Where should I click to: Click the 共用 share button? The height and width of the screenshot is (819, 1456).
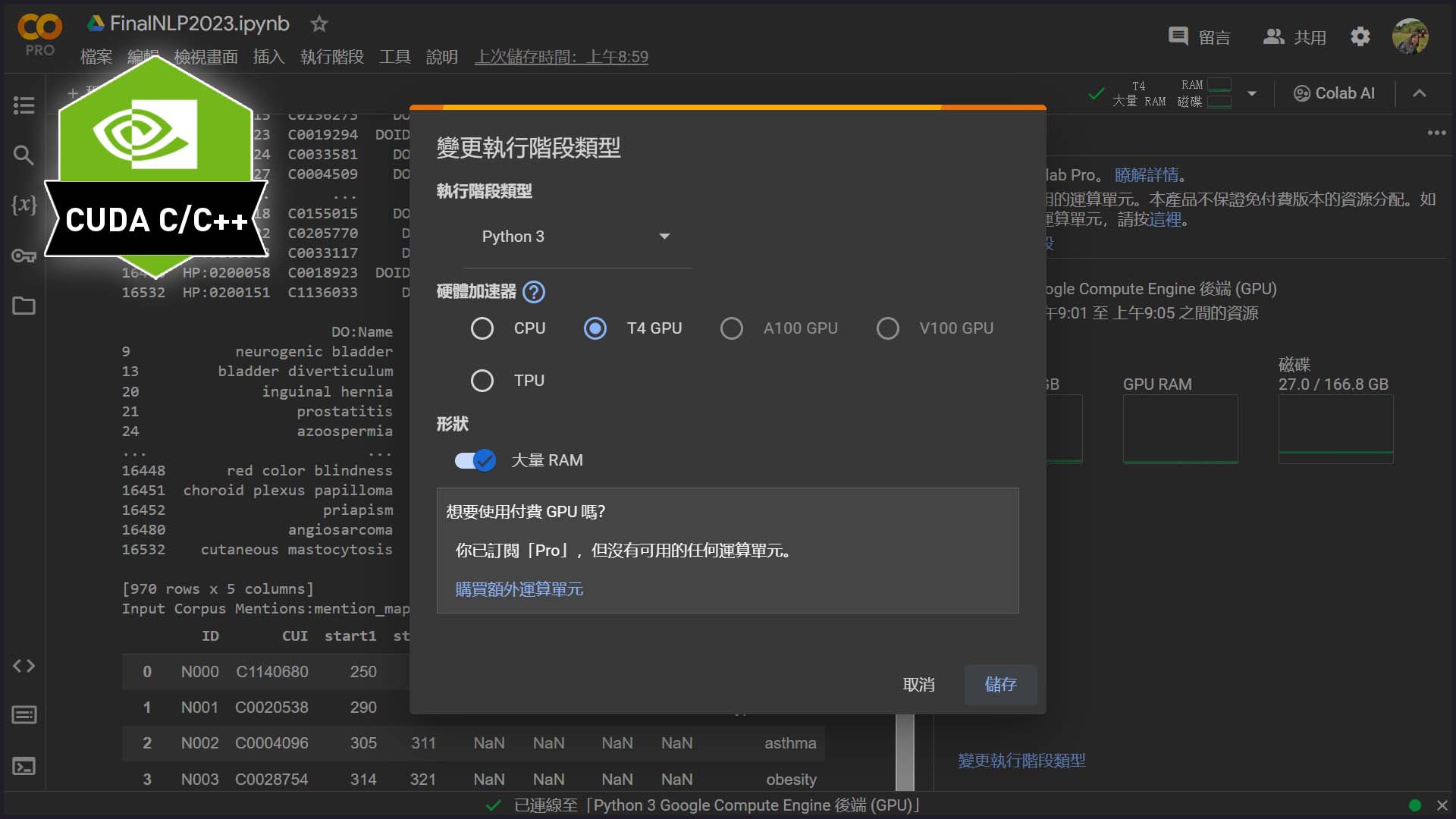tap(1294, 37)
